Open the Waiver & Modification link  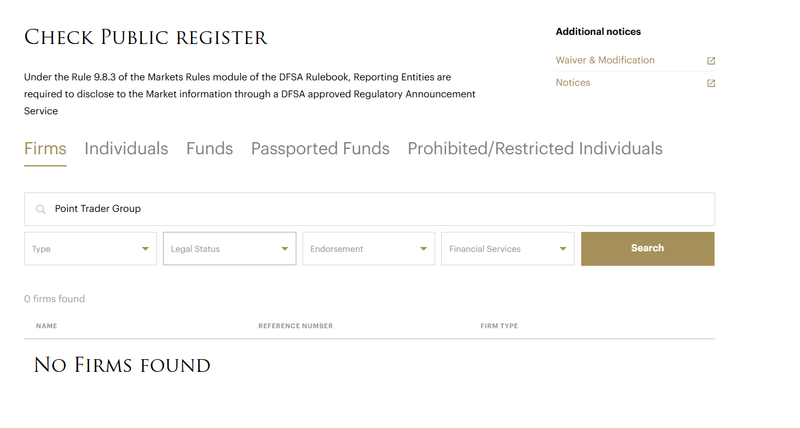[605, 60]
